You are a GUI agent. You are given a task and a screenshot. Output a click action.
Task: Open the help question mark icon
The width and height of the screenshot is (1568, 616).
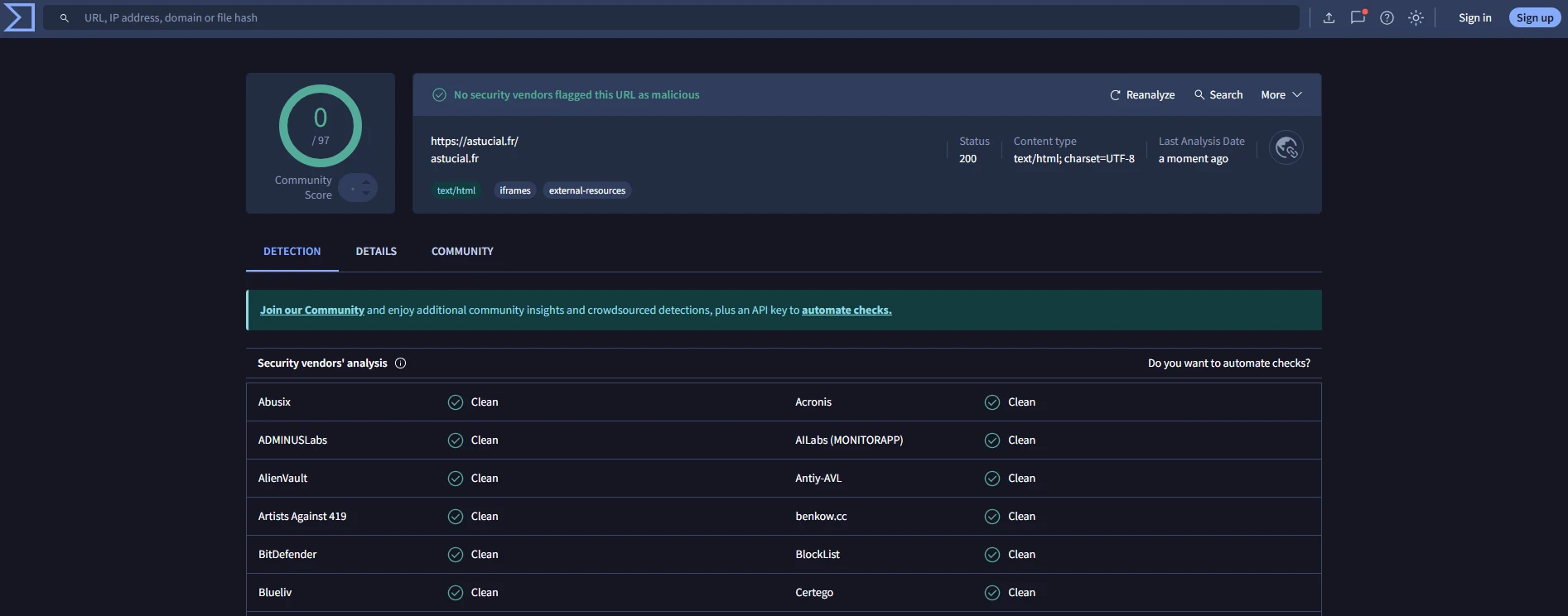1387,17
